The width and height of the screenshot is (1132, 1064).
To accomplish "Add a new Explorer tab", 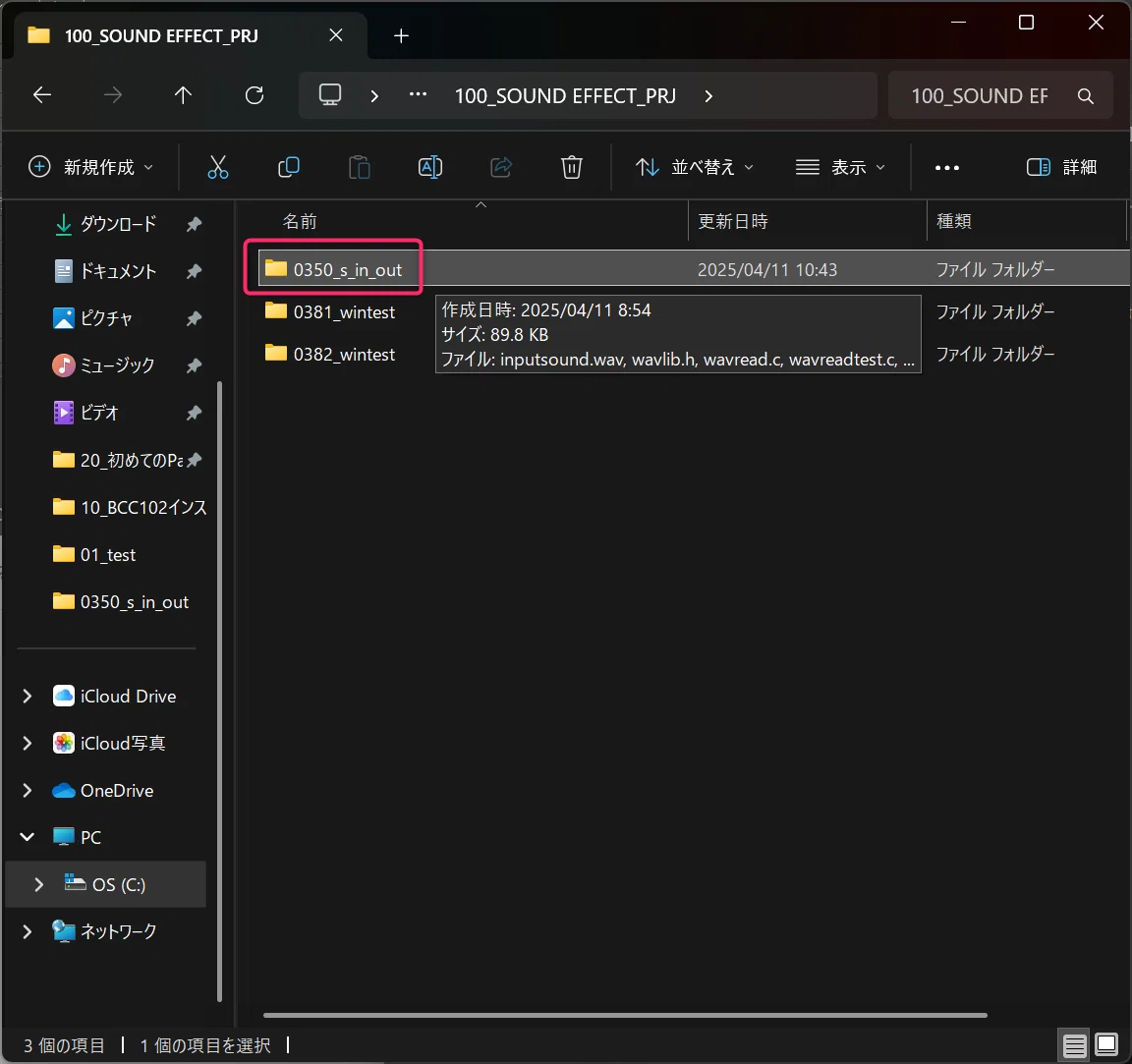I will pyautogui.click(x=401, y=35).
